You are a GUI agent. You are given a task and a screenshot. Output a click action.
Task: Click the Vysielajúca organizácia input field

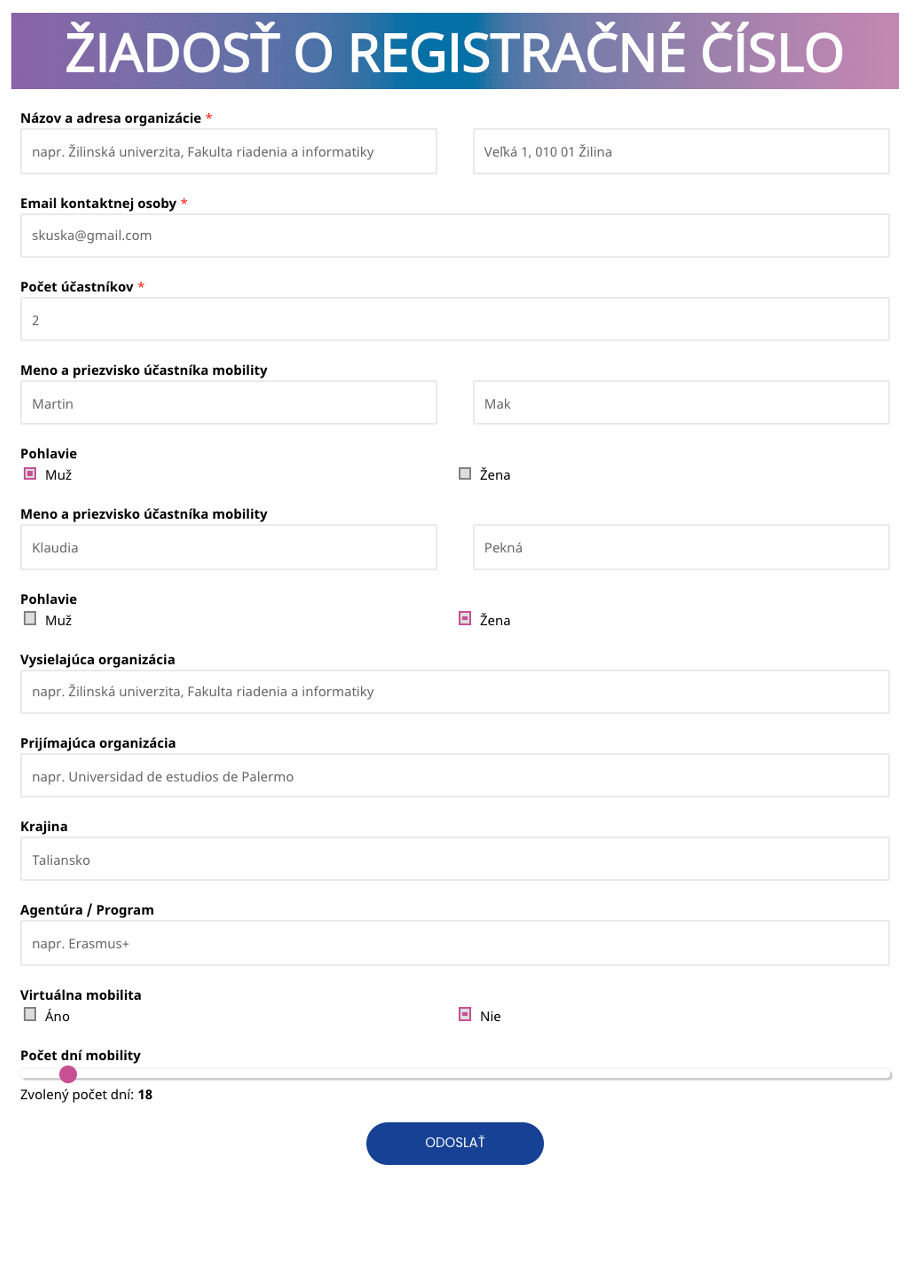pos(455,692)
